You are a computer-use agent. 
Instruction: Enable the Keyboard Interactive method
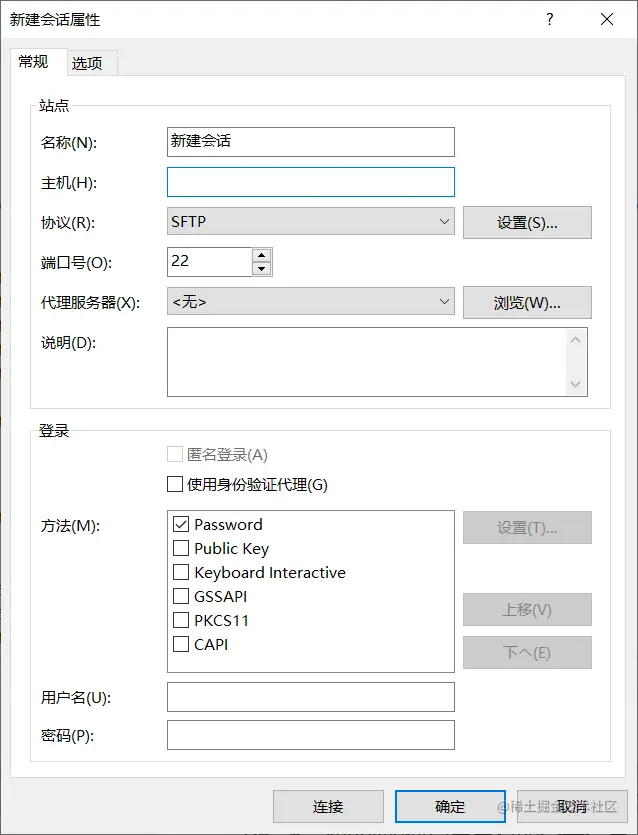[181, 573]
